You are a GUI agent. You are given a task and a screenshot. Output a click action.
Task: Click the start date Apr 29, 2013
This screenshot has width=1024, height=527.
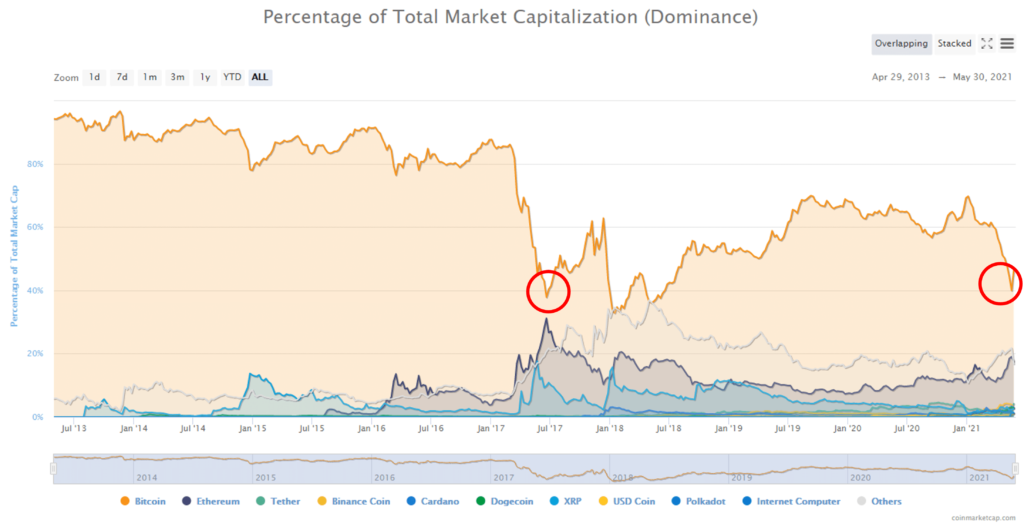pyautogui.click(x=901, y=77)
